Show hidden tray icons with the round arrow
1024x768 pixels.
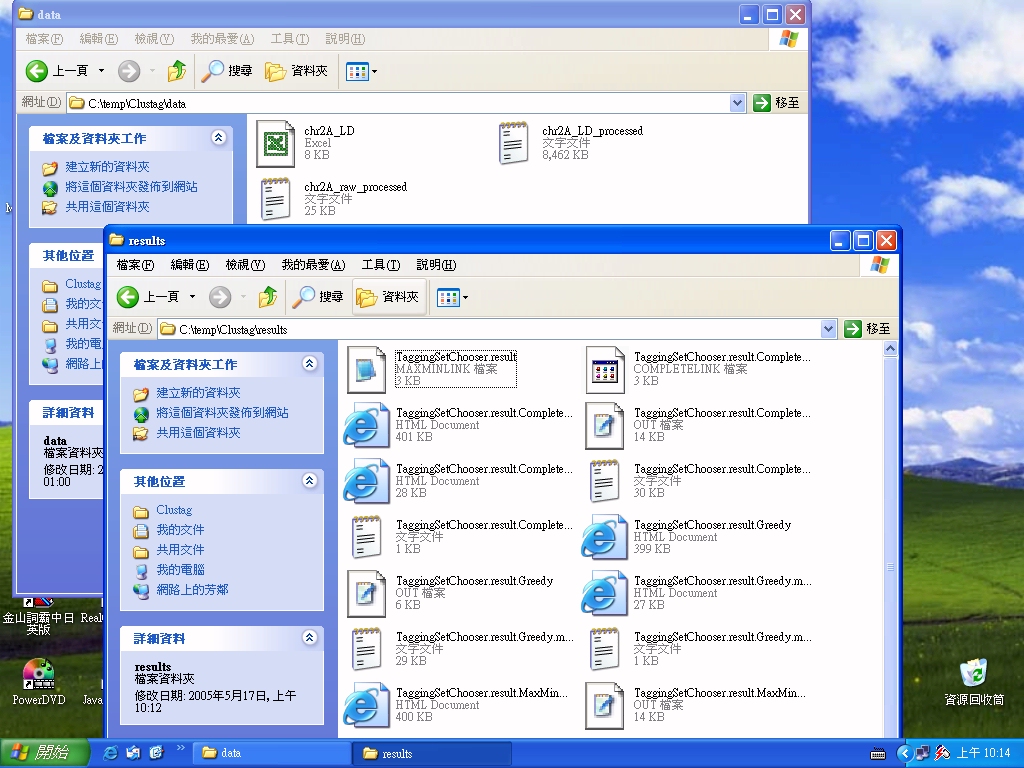[x=904, y=753]
